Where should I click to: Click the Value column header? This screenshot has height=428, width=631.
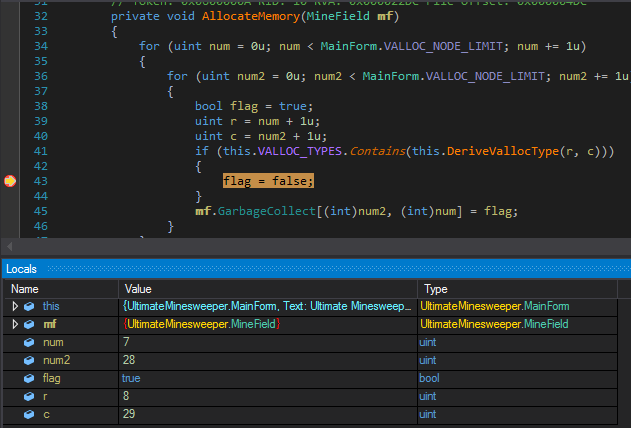268,289
